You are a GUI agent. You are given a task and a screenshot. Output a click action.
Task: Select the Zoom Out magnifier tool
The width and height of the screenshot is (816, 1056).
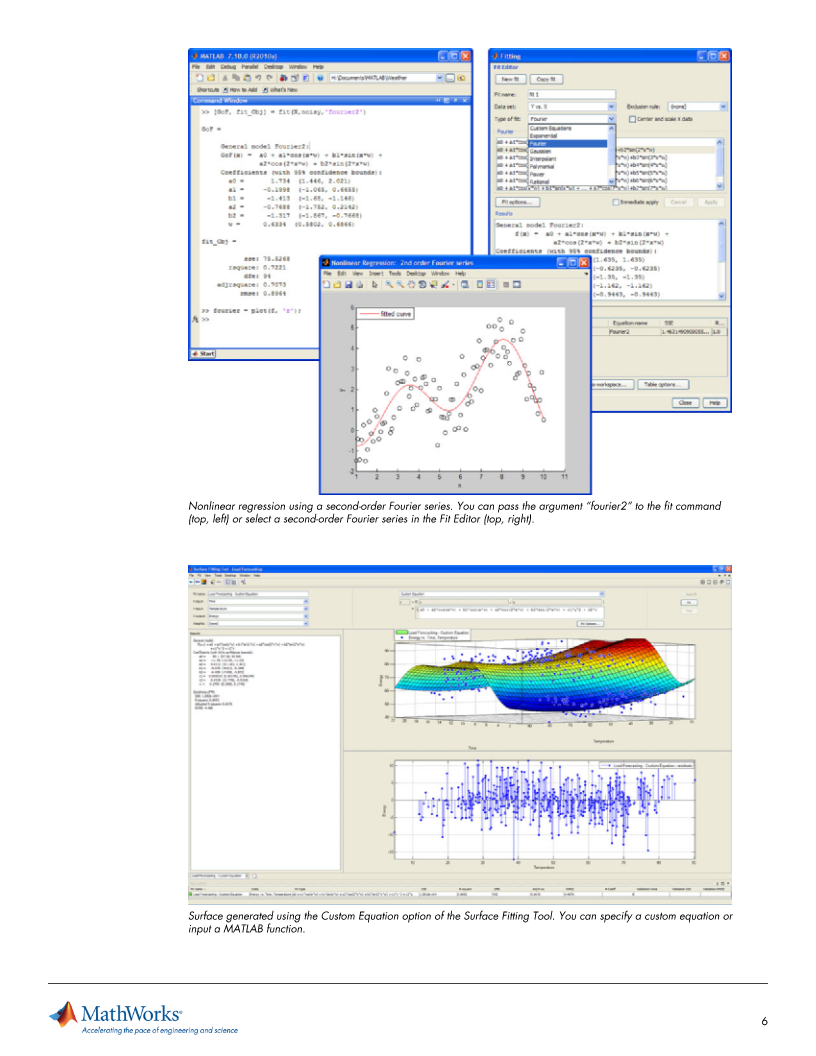point(401,284)
